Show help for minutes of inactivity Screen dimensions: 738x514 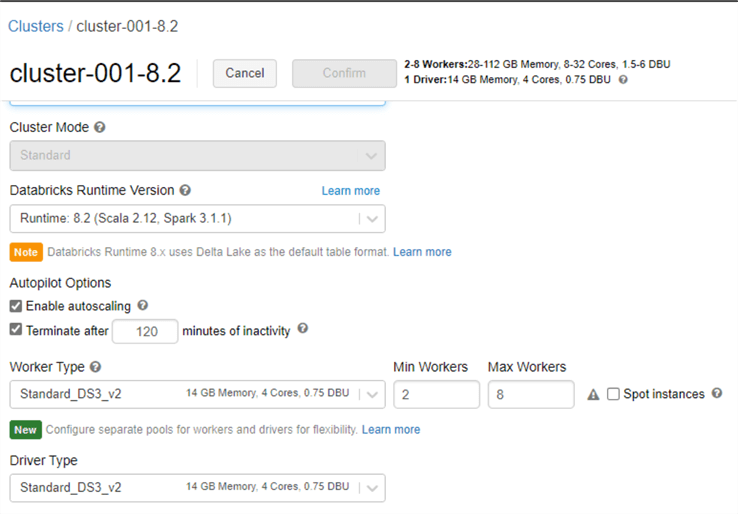click(303, 329)
